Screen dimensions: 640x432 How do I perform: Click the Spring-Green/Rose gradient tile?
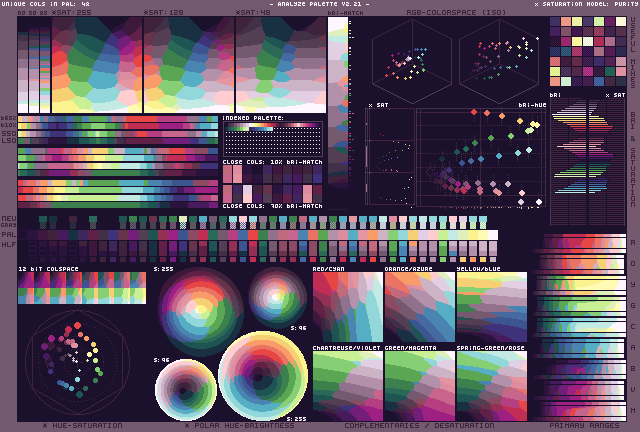click(x=491, y=385)
